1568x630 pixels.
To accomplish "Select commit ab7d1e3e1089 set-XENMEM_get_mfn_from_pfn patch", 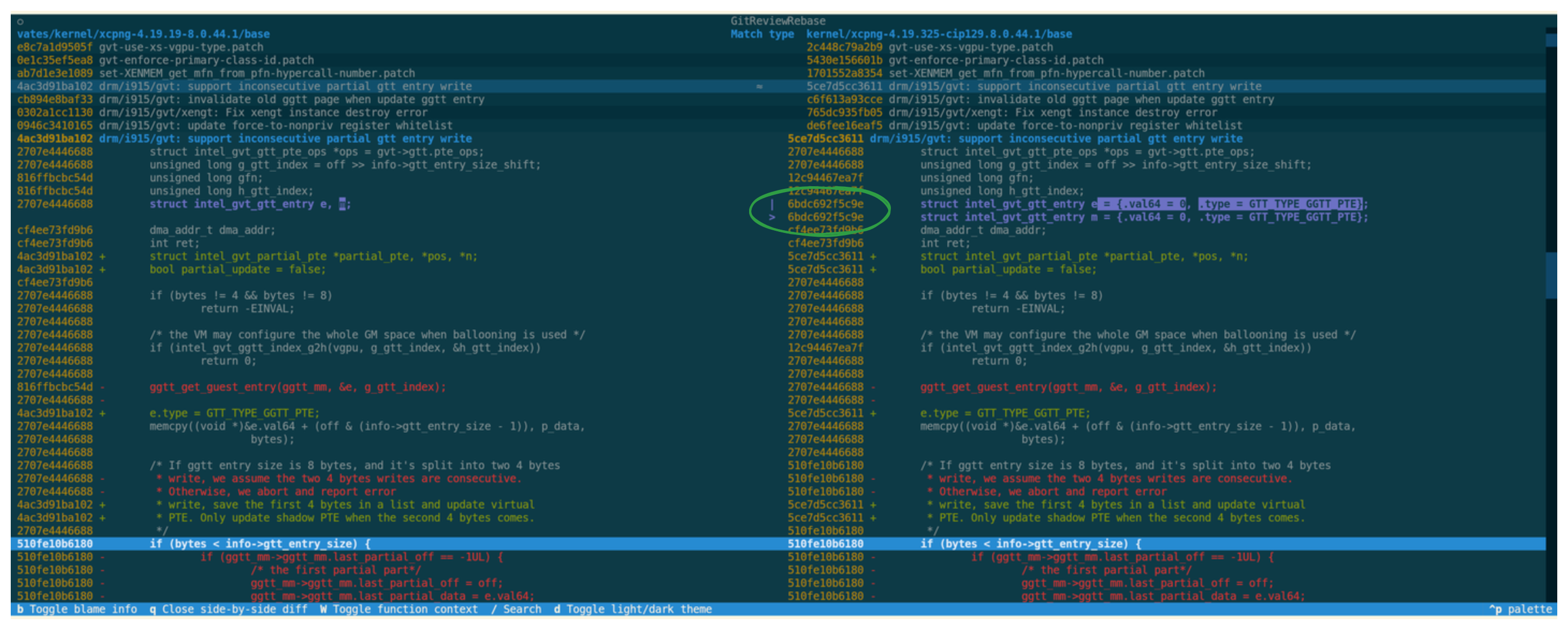I will 216,74.
